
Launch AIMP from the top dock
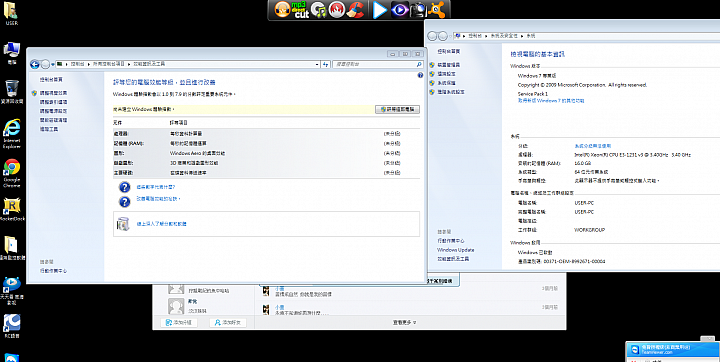coord(282,9)
